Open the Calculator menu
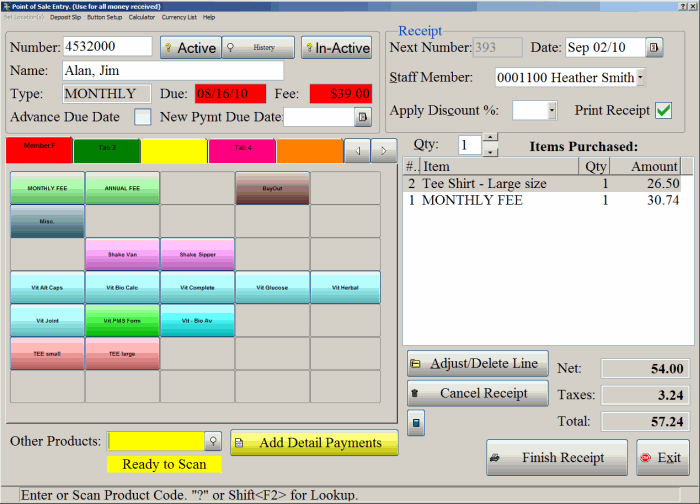 click(142, 17)
